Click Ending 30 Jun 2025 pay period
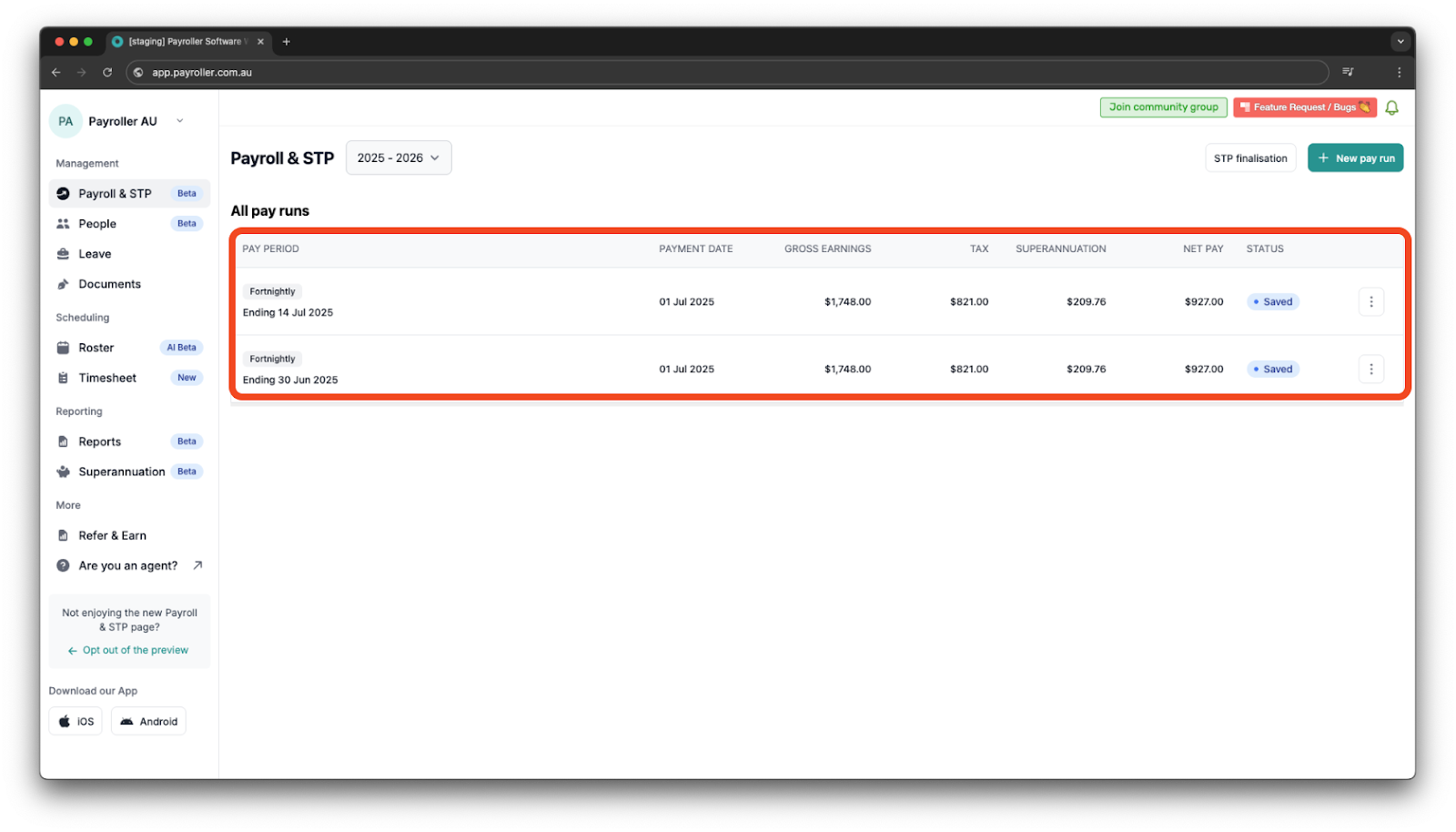 click(290, 380)
